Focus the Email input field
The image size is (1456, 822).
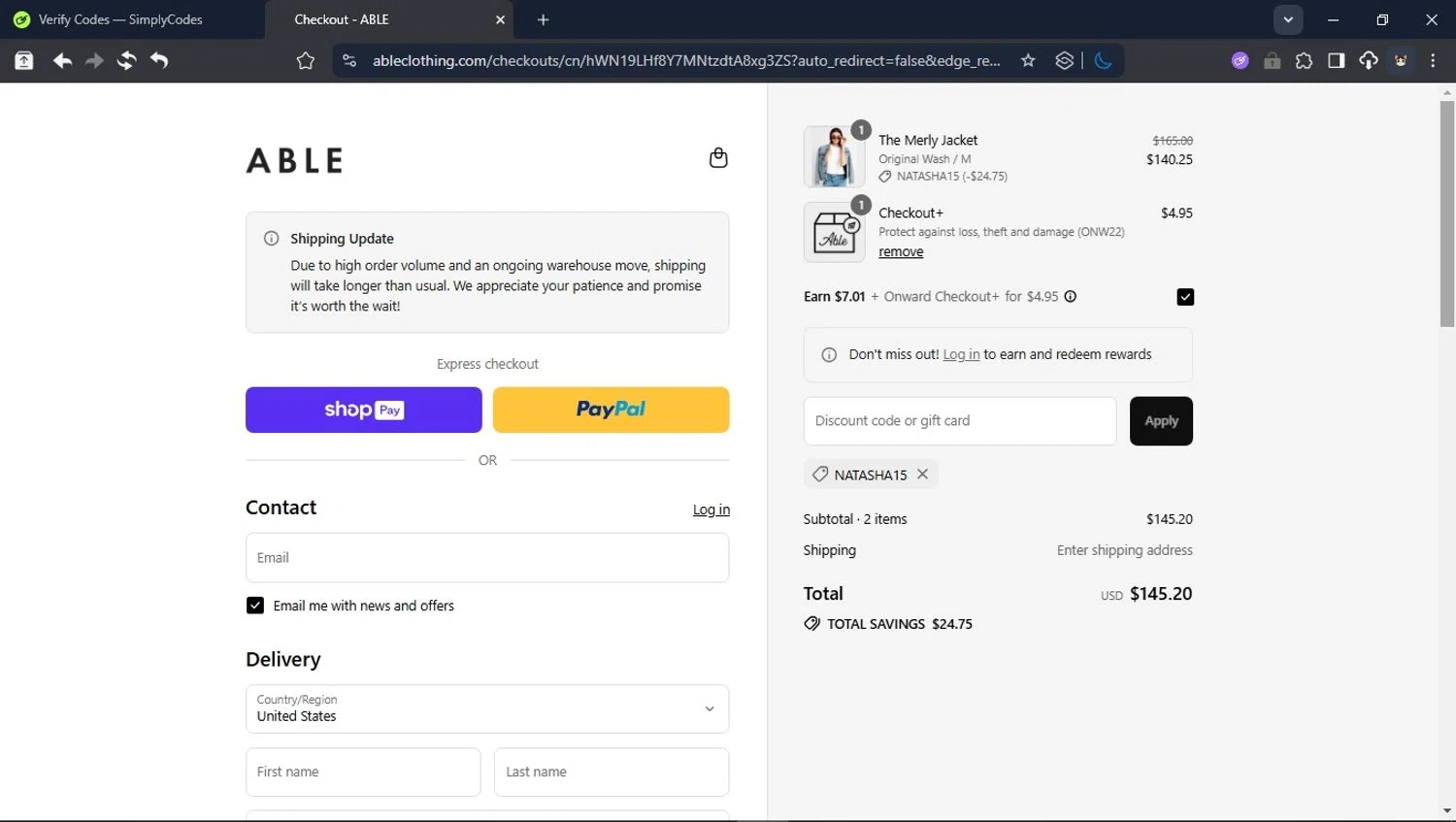tap(487, 558)
